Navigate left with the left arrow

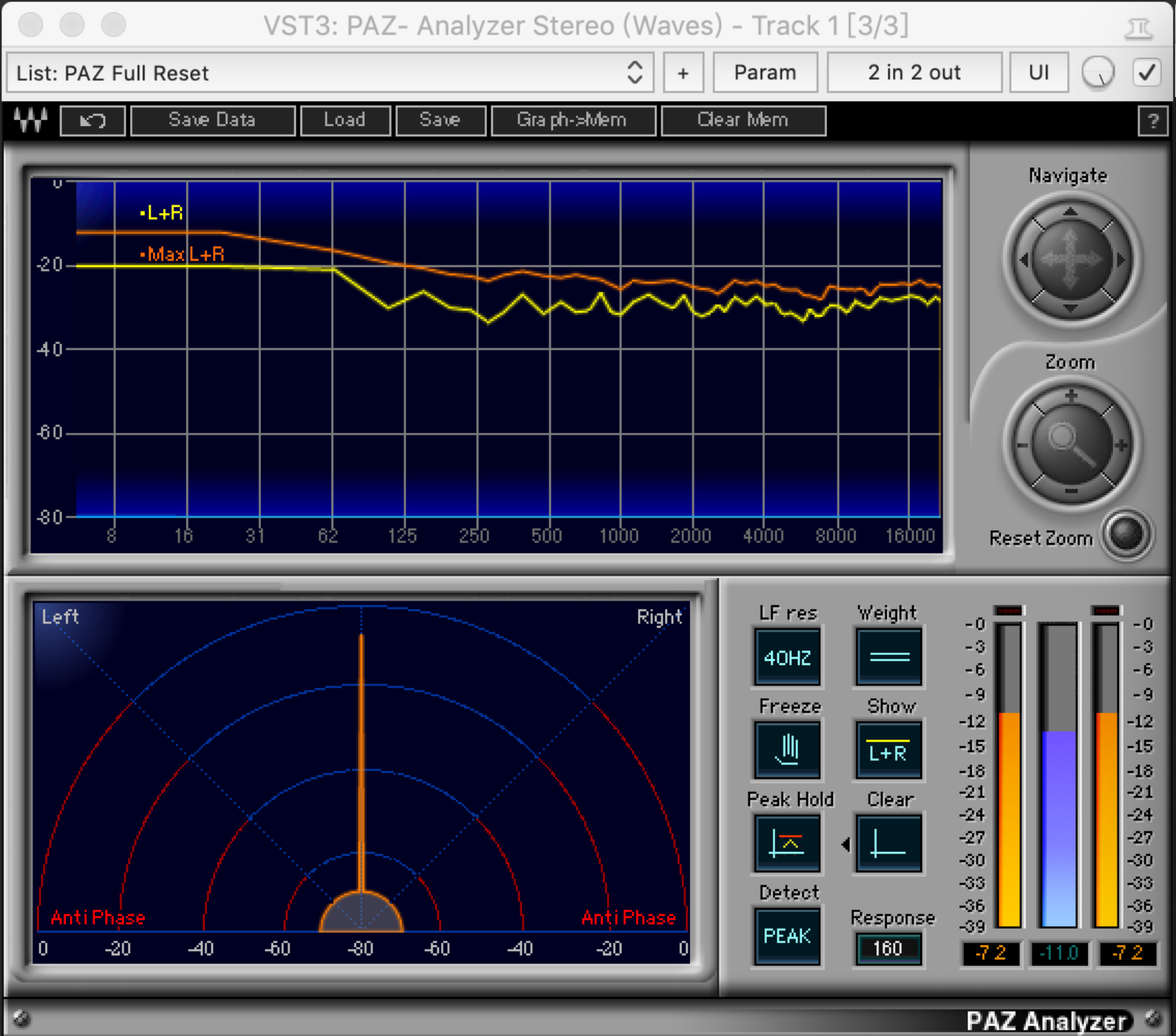click(x=1024, y=260)
